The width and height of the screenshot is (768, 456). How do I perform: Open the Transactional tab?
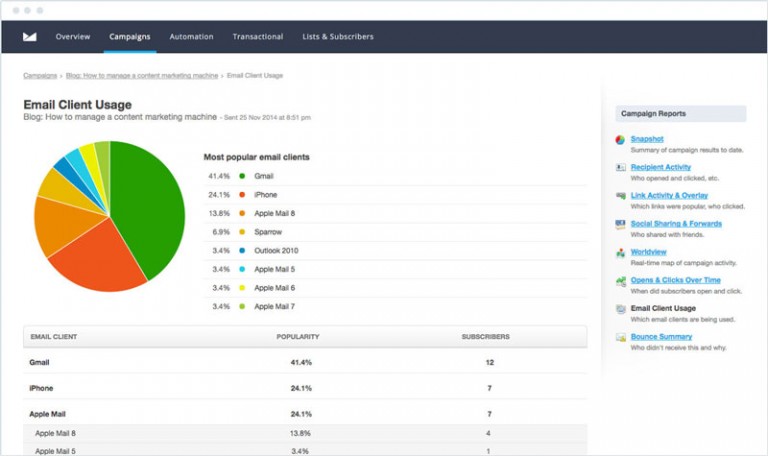tap(258, 37)
